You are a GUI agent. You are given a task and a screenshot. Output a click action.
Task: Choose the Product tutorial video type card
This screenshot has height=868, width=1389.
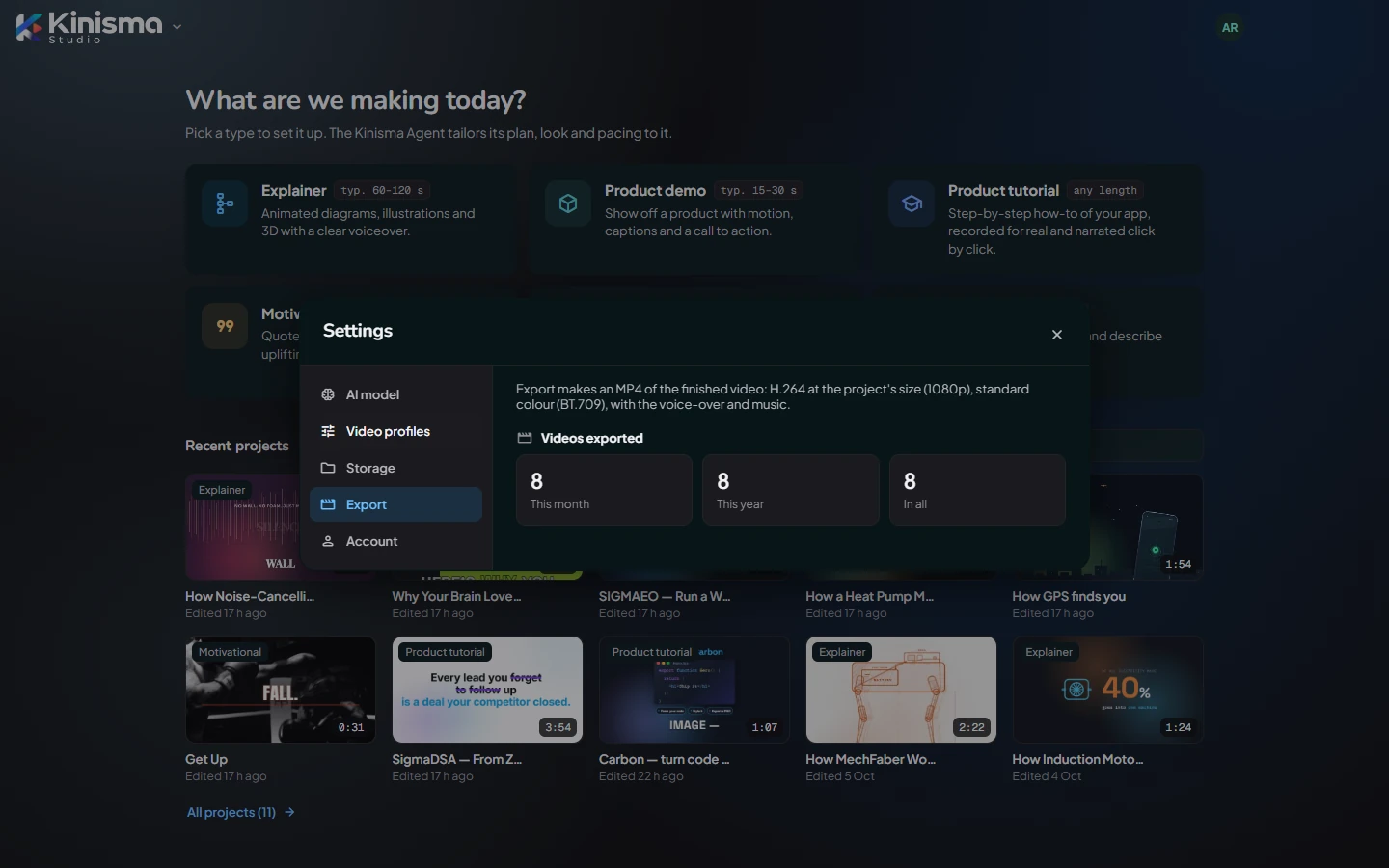1037,219
